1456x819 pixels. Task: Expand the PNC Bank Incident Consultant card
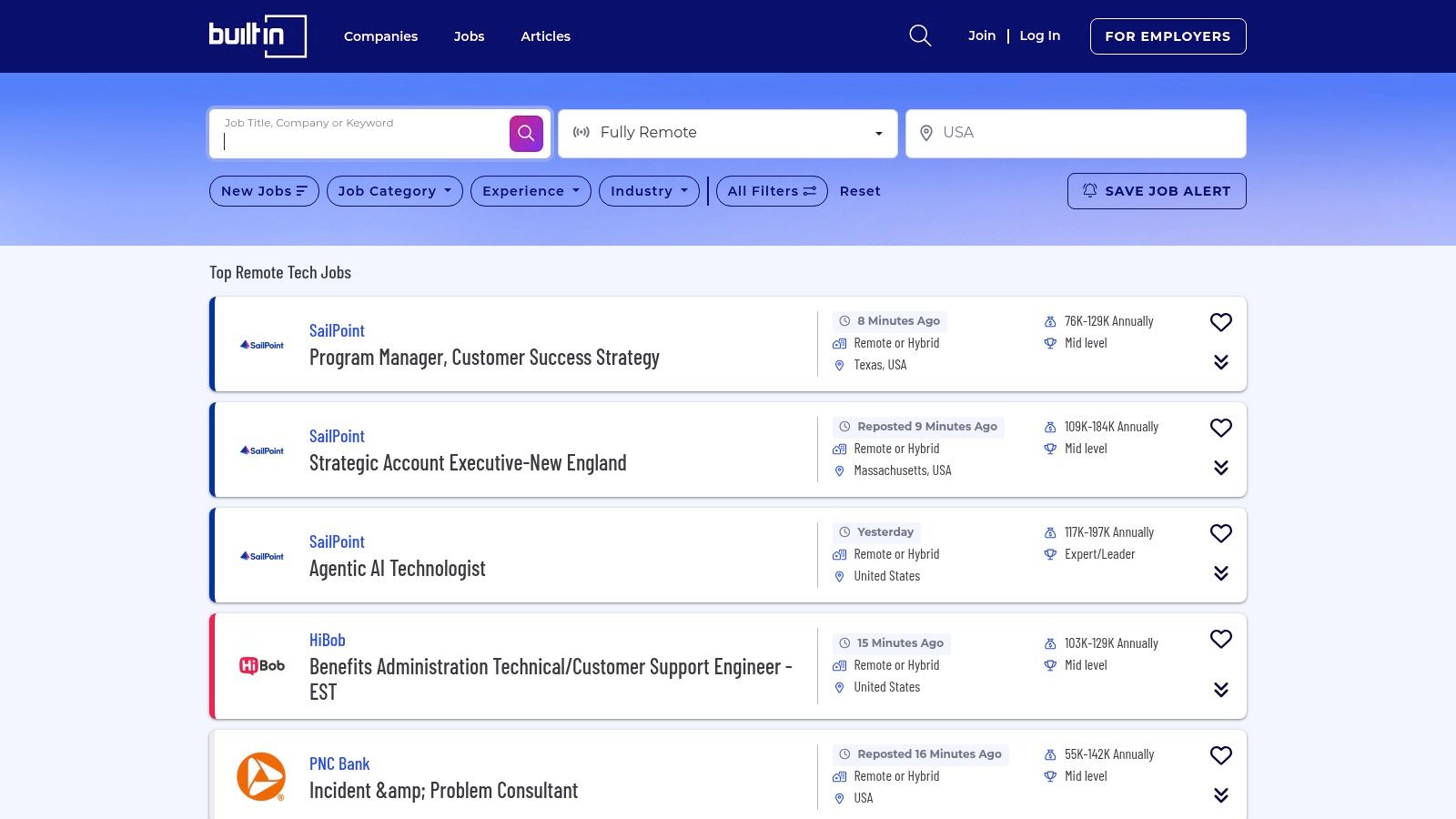point(1221,795)
